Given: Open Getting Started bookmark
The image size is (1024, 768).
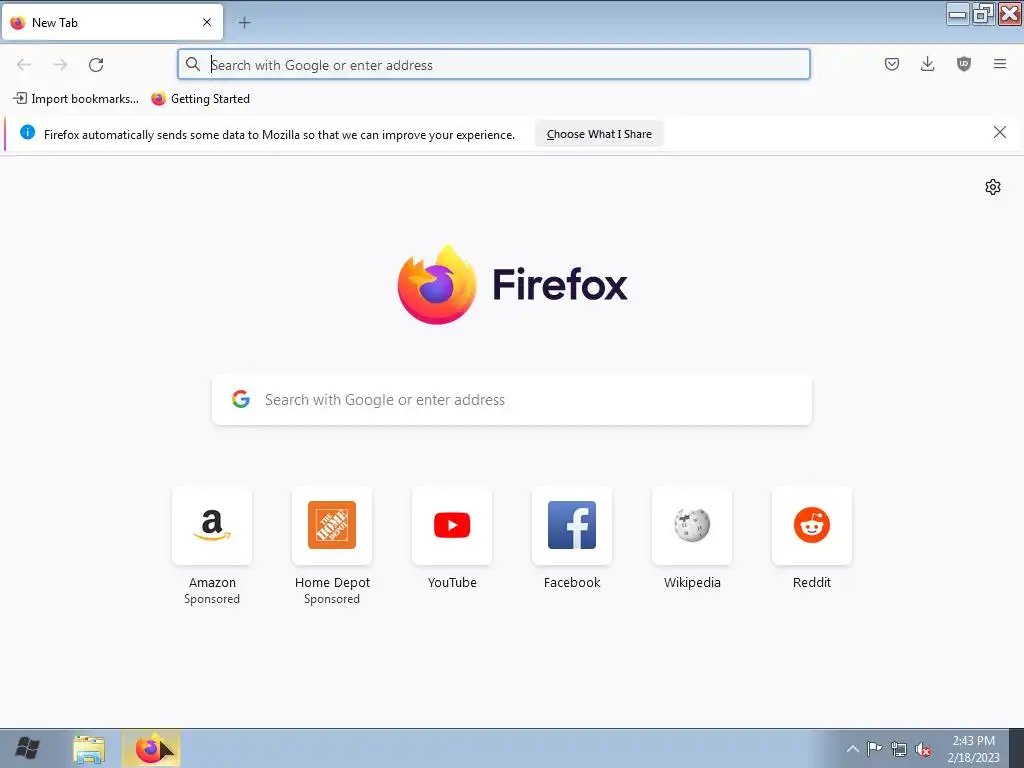Looking at the screenshot, I should coord(200,99).
